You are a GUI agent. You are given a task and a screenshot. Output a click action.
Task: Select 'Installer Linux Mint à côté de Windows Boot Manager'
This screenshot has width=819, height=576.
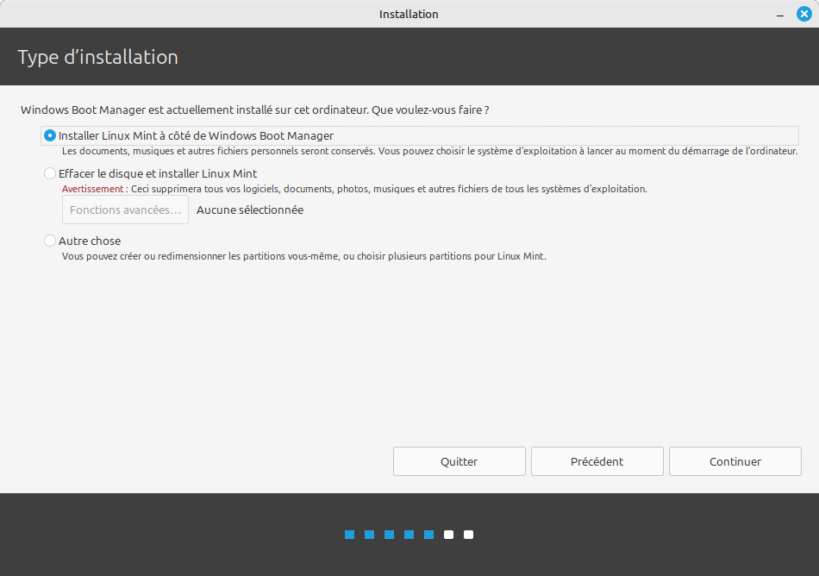(50, 136)
